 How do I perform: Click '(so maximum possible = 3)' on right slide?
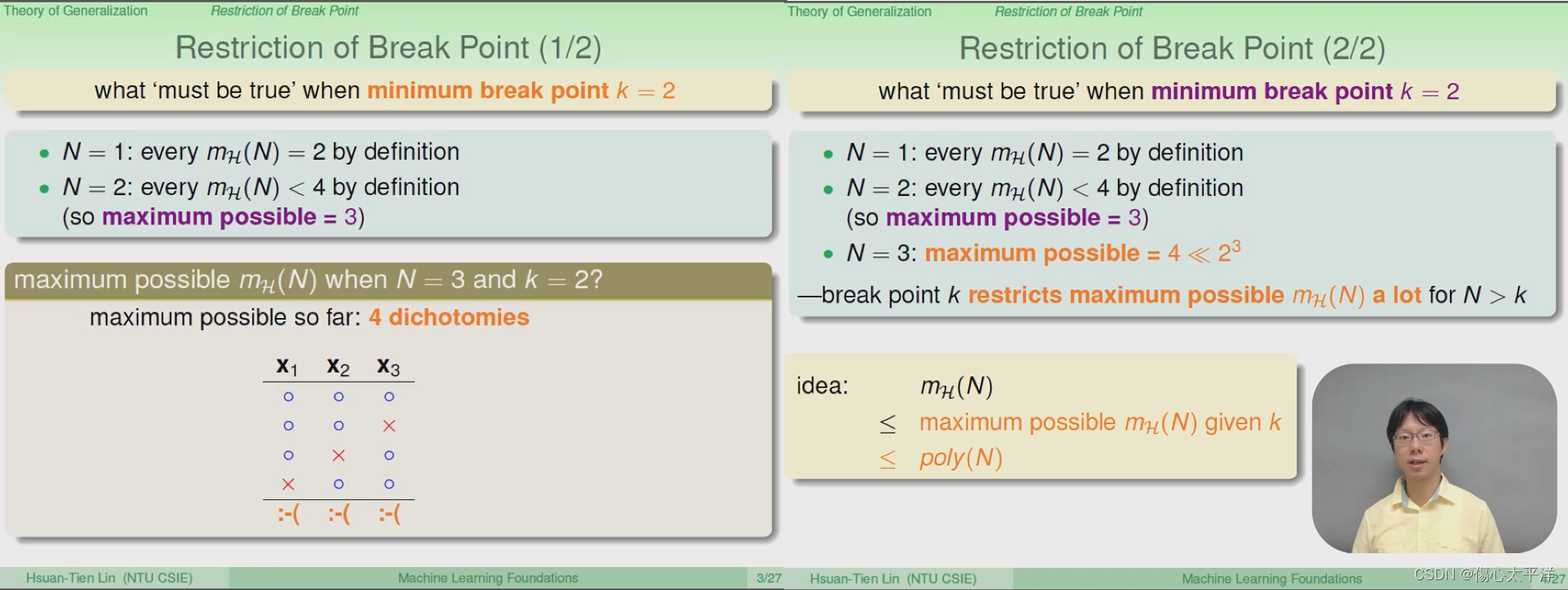click(x=997, y=218)
